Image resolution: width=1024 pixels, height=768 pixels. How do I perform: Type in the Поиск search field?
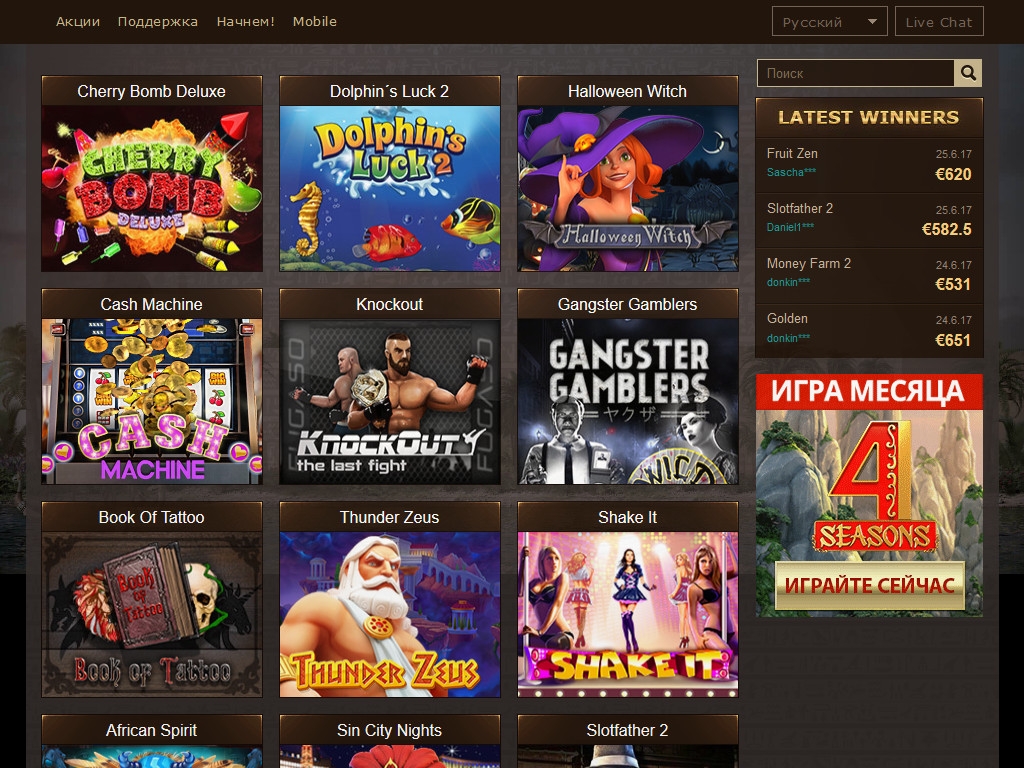tap(855, 73)
